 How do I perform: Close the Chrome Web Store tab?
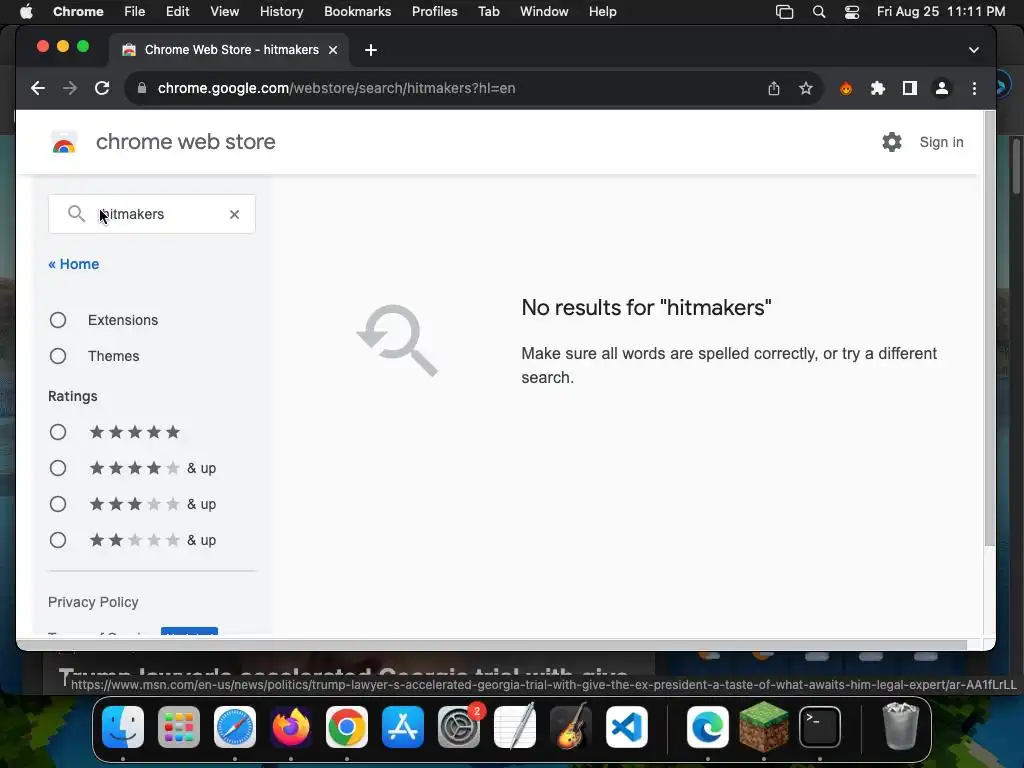[x=333, y=50]
